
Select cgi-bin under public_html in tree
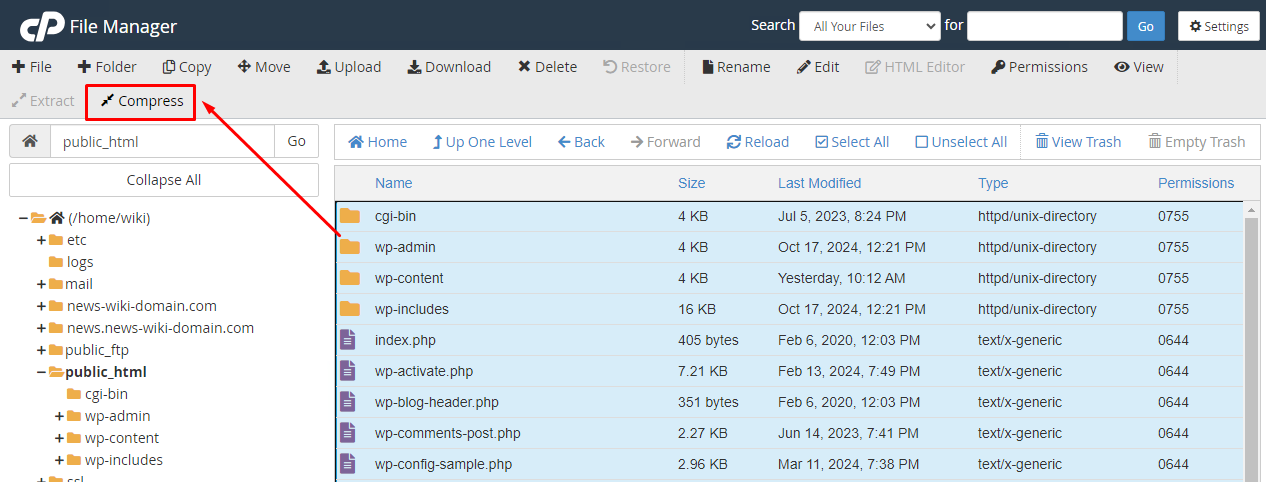point(106,394)
